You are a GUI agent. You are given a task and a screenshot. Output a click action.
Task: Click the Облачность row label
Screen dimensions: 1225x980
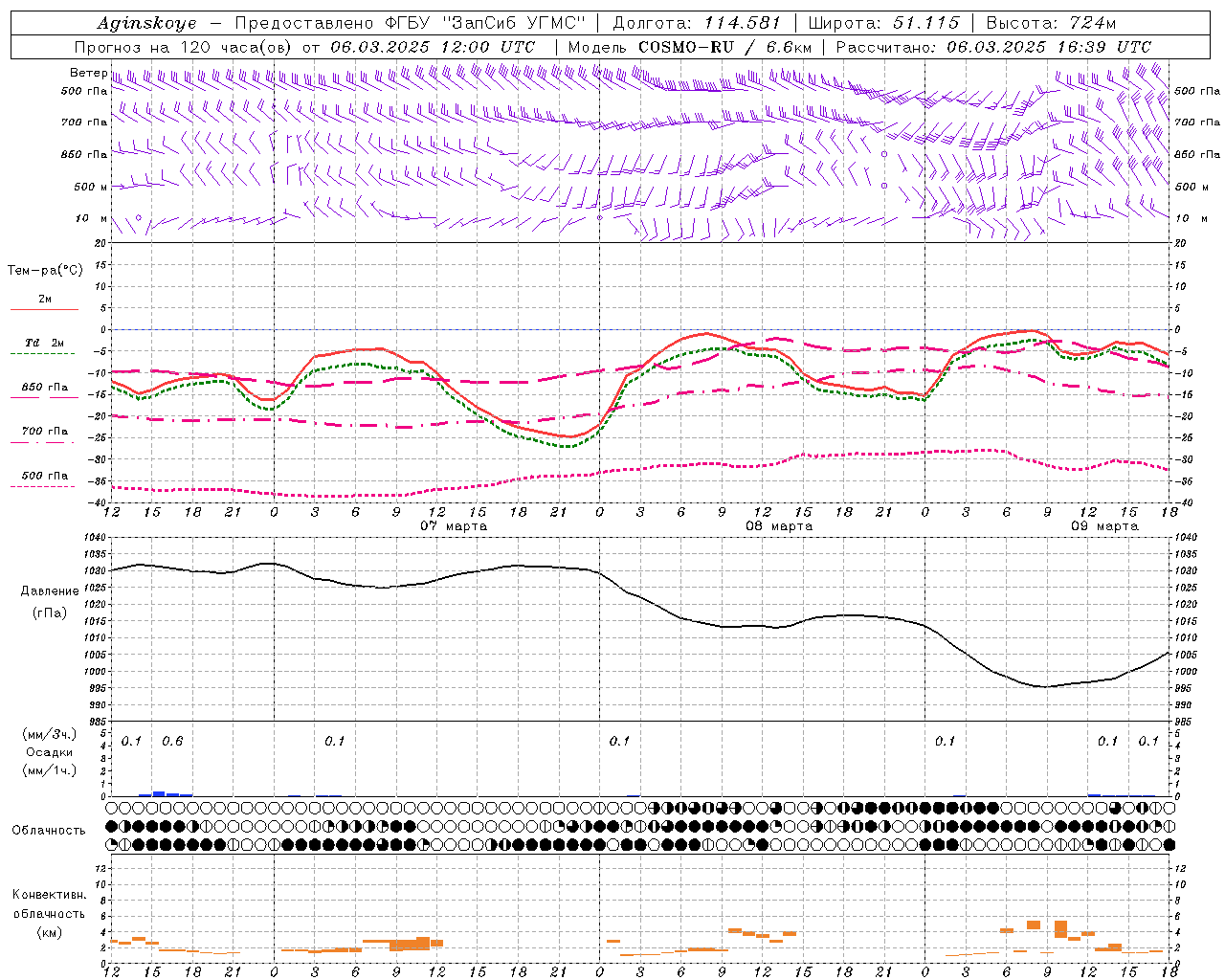pyautogui.click(x=49, y=830)
